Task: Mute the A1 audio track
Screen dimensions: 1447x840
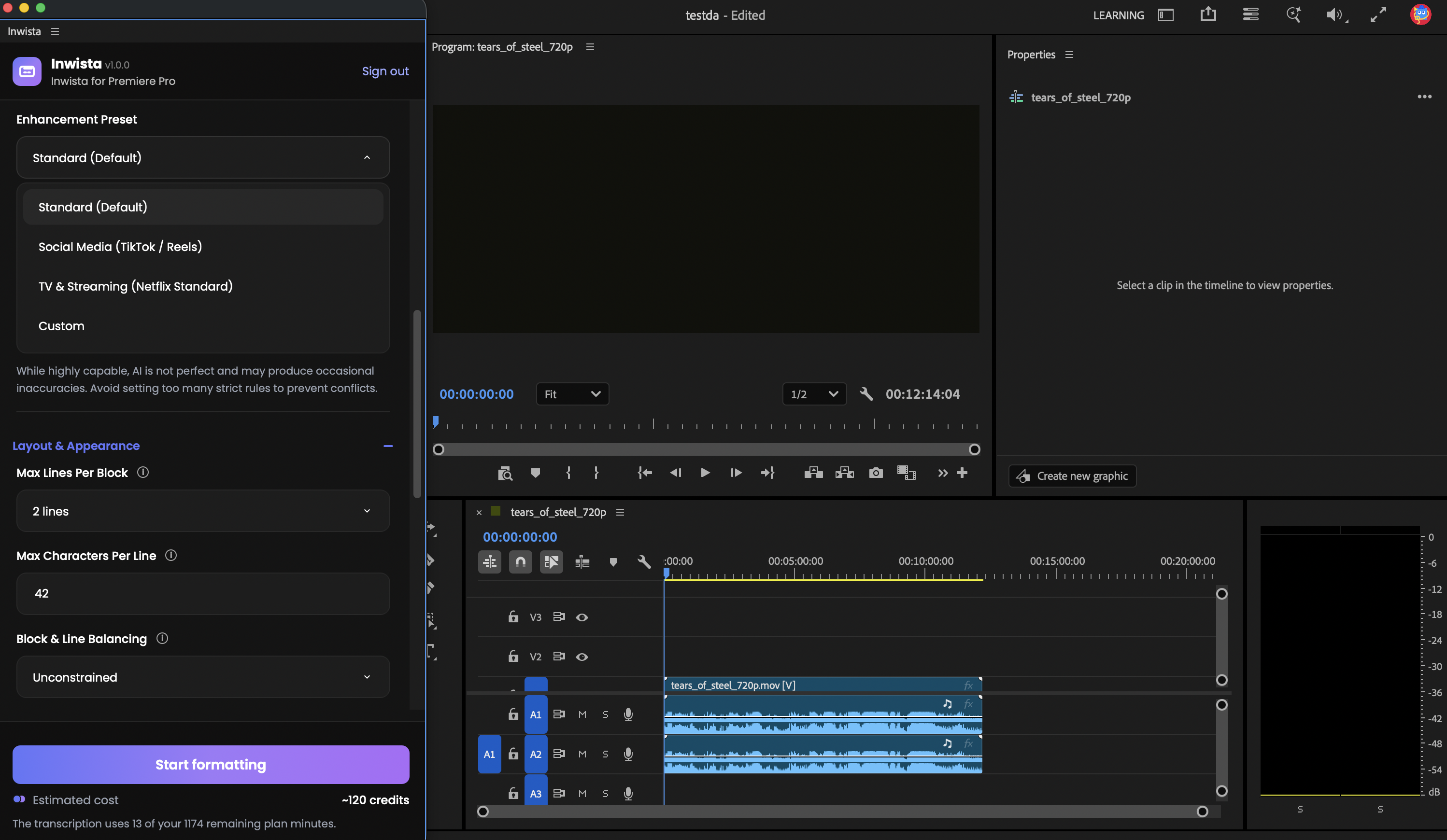Action: pos(582,714)
